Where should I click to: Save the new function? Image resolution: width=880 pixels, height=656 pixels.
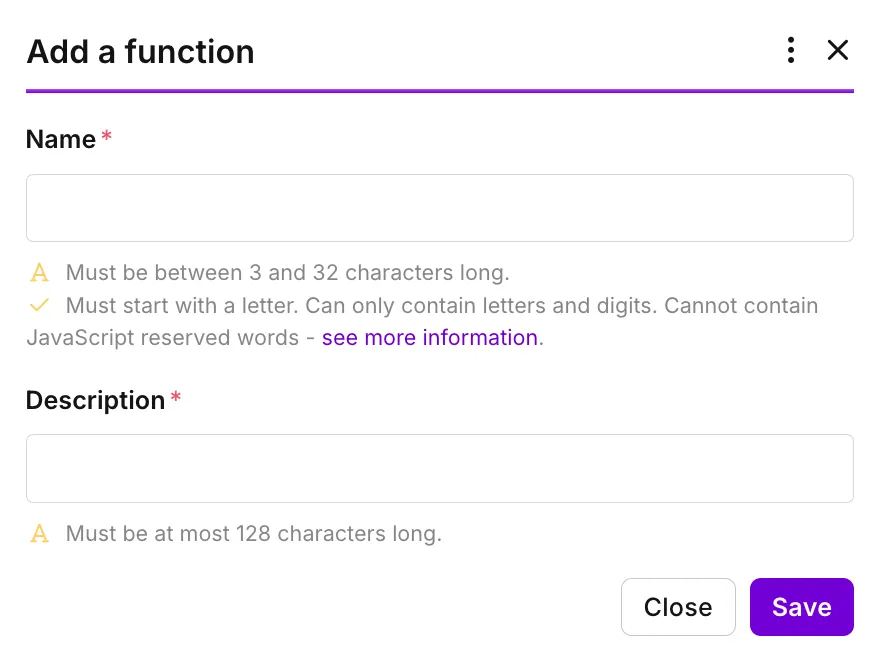[x=801, y=607]
